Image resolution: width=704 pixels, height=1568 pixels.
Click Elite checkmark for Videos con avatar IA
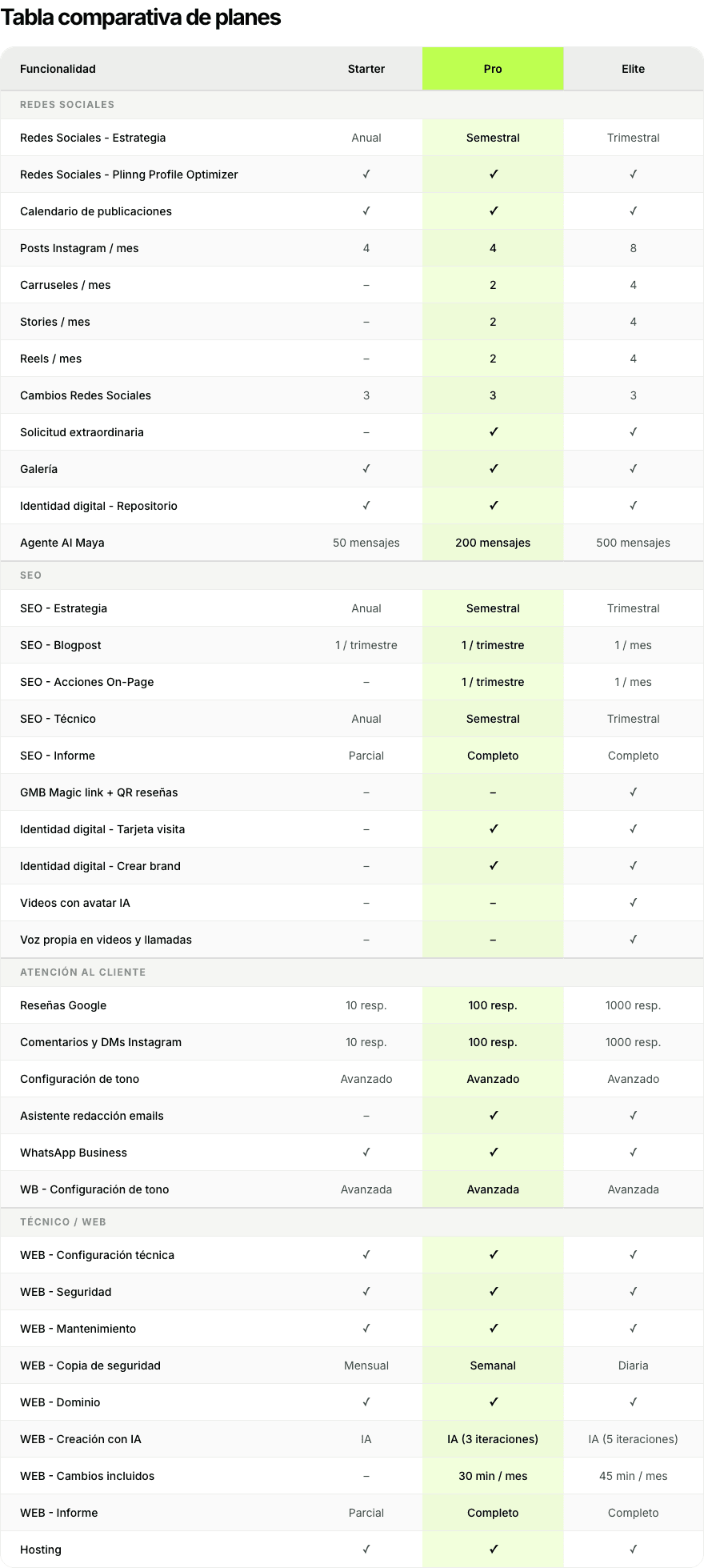tap(633, 903)
